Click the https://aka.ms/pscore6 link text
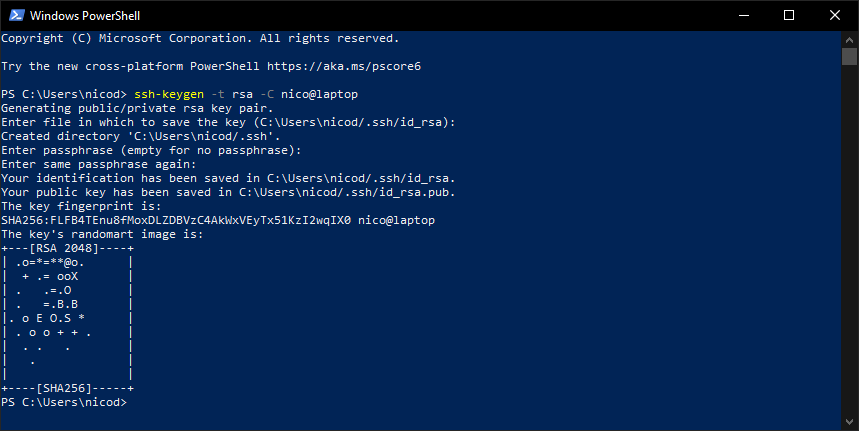This screenshot has width=859, height=431. click(x=344, y=66)
